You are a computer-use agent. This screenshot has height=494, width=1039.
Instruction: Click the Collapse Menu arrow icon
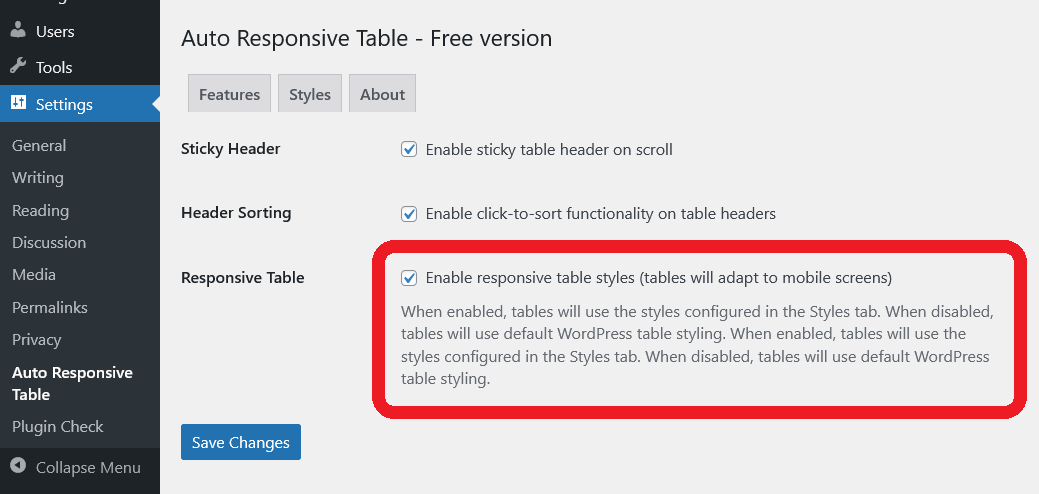[x=18, y=467]
